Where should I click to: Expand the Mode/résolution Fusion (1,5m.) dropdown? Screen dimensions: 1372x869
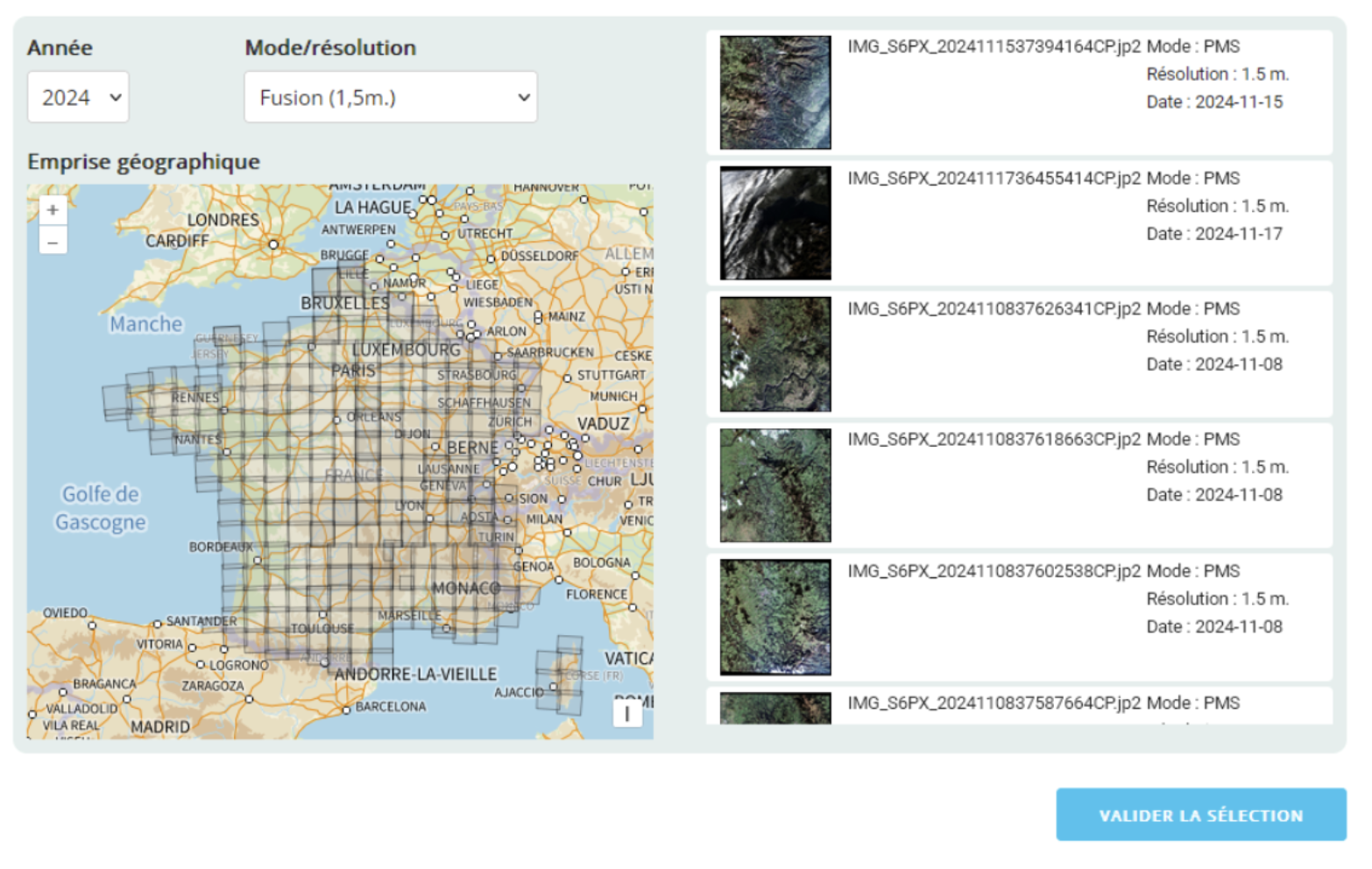click(x=391, y=97)
